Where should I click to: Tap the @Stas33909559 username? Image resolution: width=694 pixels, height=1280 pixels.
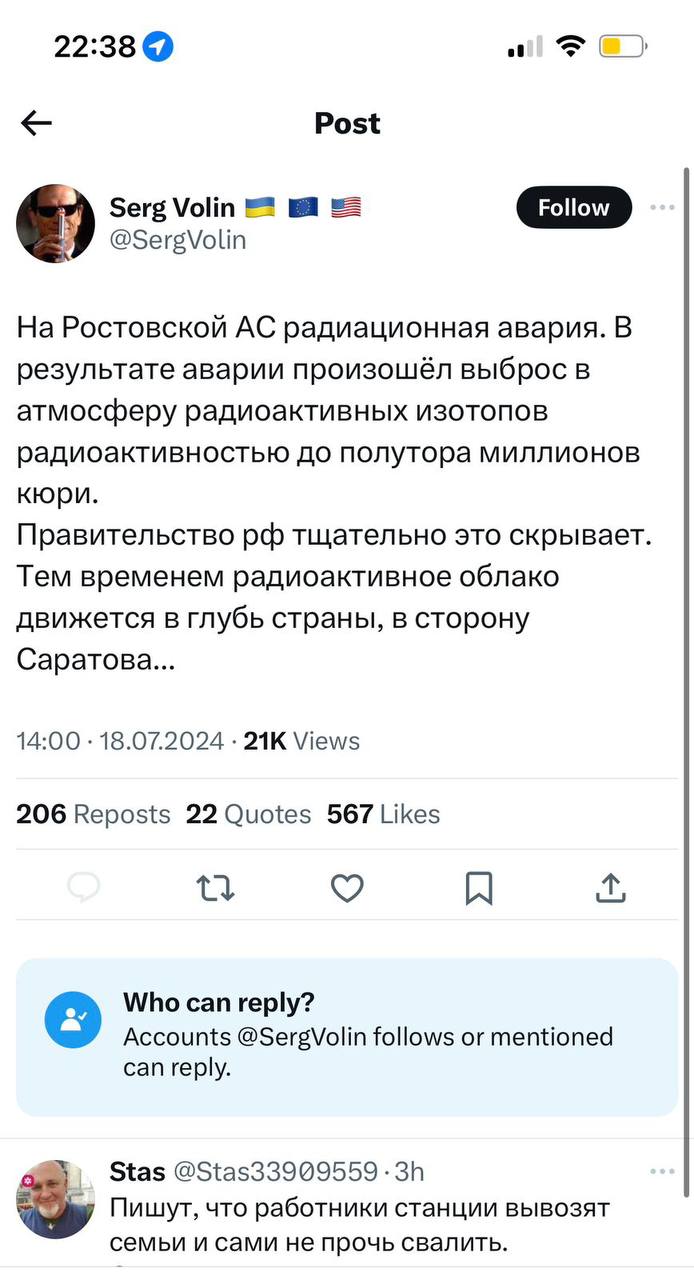click(276, 1171)
